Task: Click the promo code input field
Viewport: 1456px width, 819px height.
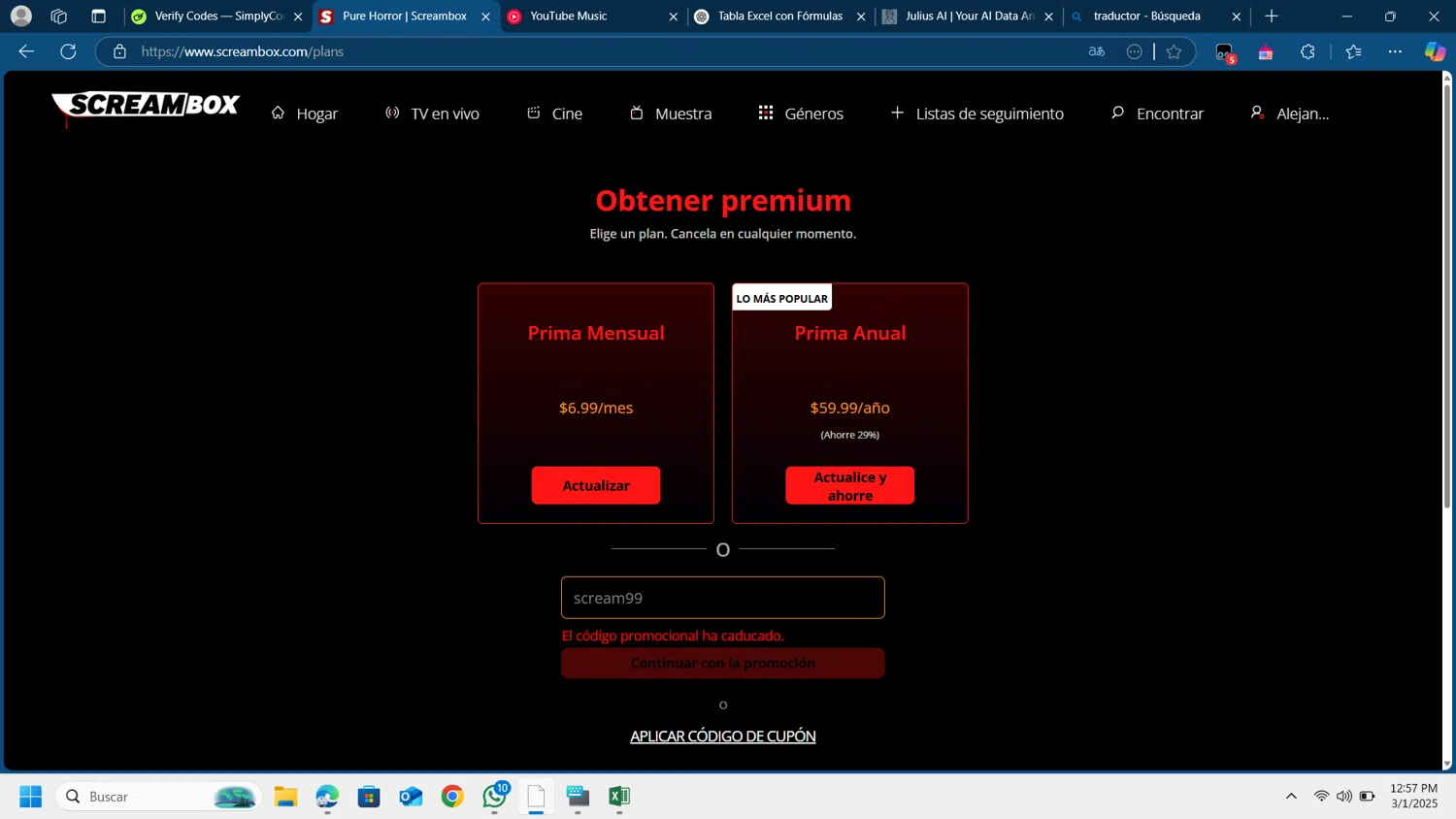Action: 723,598
